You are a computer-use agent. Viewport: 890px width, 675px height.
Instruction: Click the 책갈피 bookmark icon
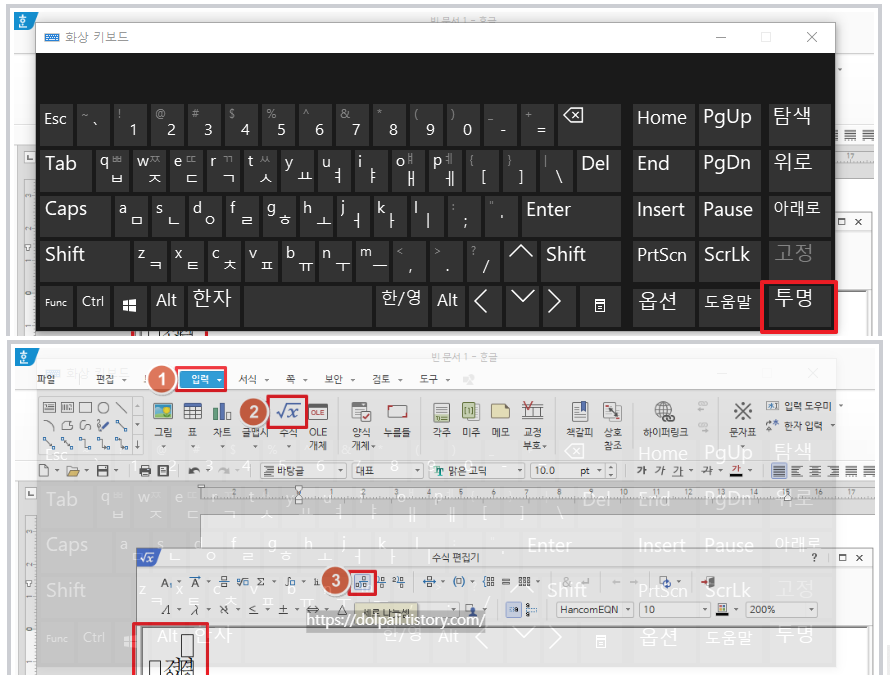[x=580, y=412]
